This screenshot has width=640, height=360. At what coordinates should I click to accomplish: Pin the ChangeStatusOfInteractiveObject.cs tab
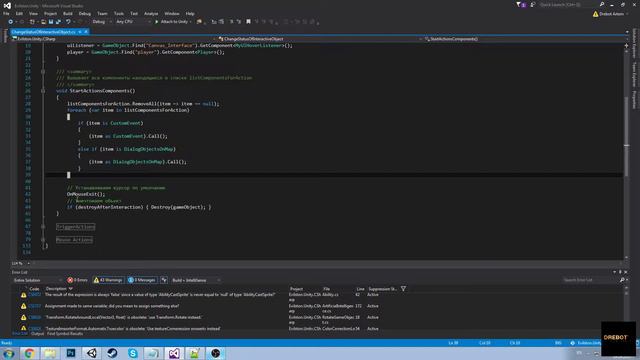pos(80,32)
